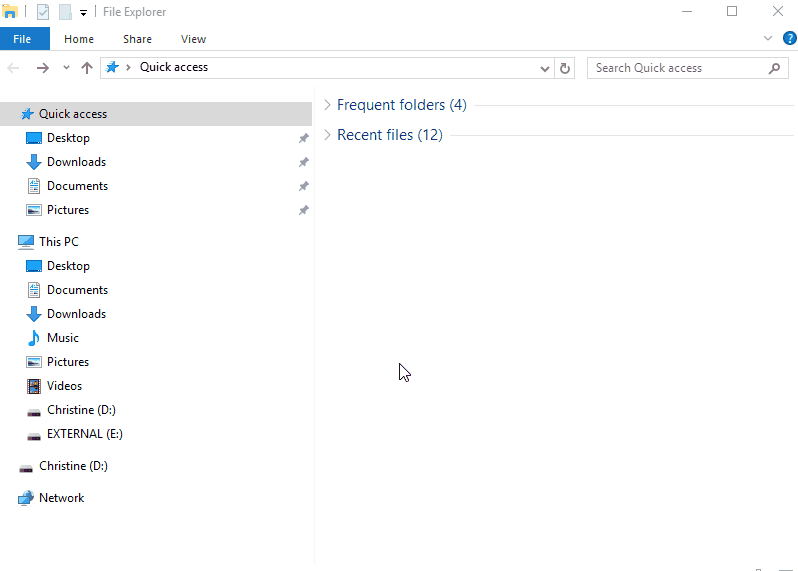This screenshot has height=571, width=798.
Task: Open the Help question mark icon
Action: (789, 38)
